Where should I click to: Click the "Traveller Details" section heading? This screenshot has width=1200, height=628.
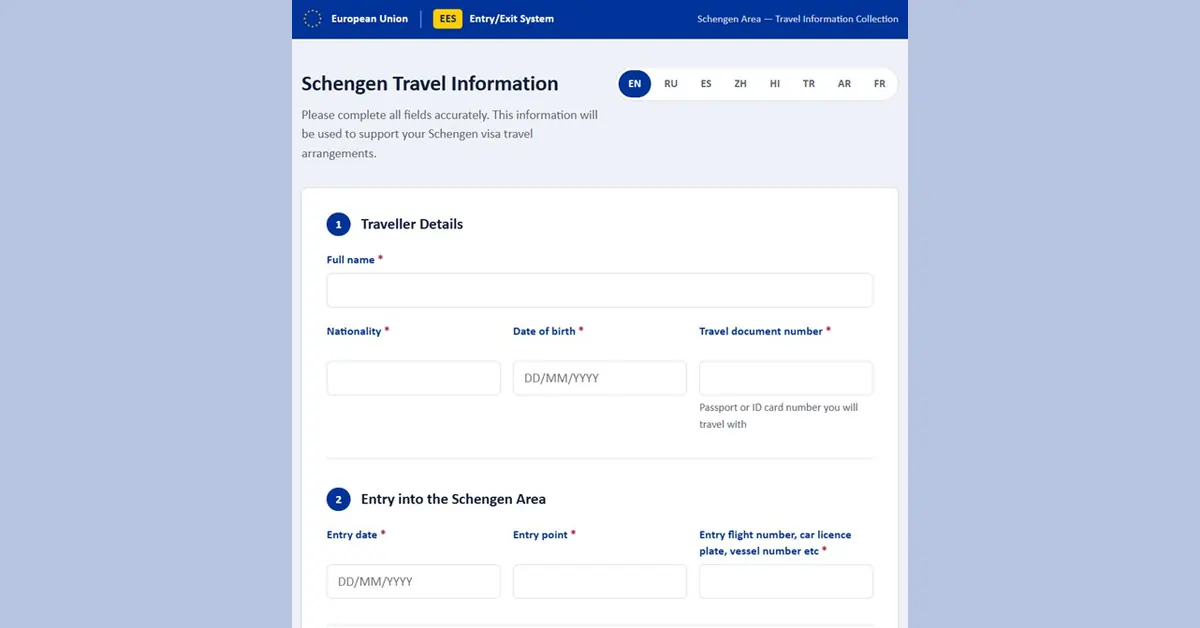point(412,224)
